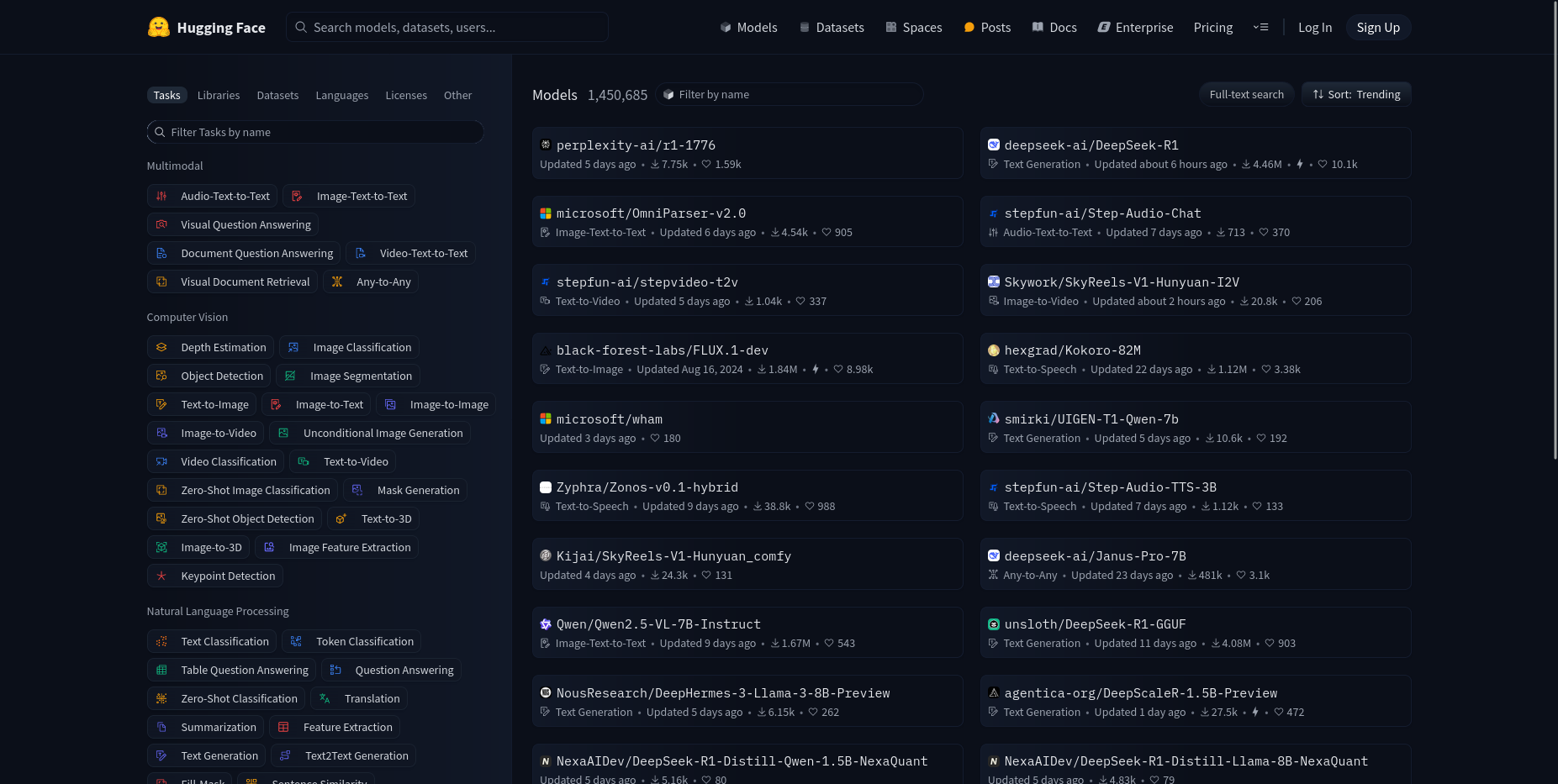The width and height of the screenshot is (1558, 784).
Task: Focus the Filter by name models field
Action: tap(790, 94)
